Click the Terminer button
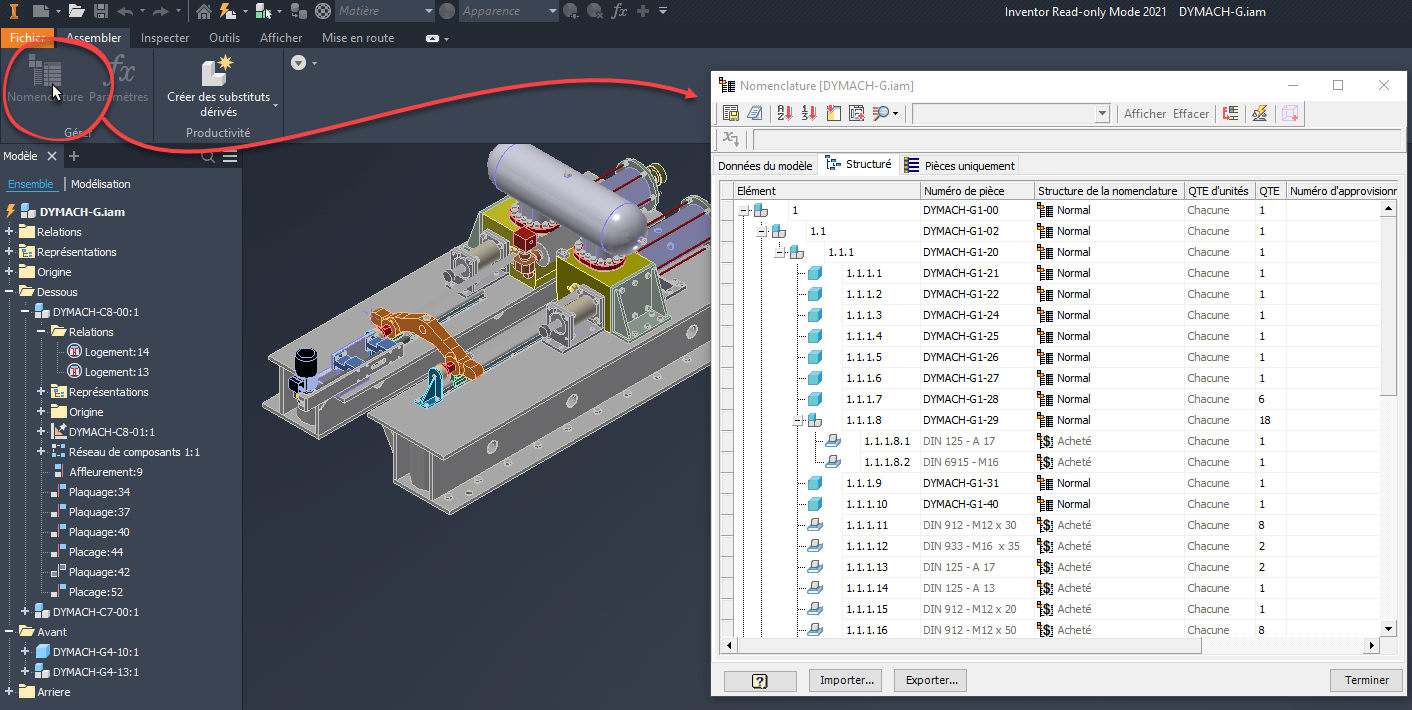 click(x=1366, y=680)
